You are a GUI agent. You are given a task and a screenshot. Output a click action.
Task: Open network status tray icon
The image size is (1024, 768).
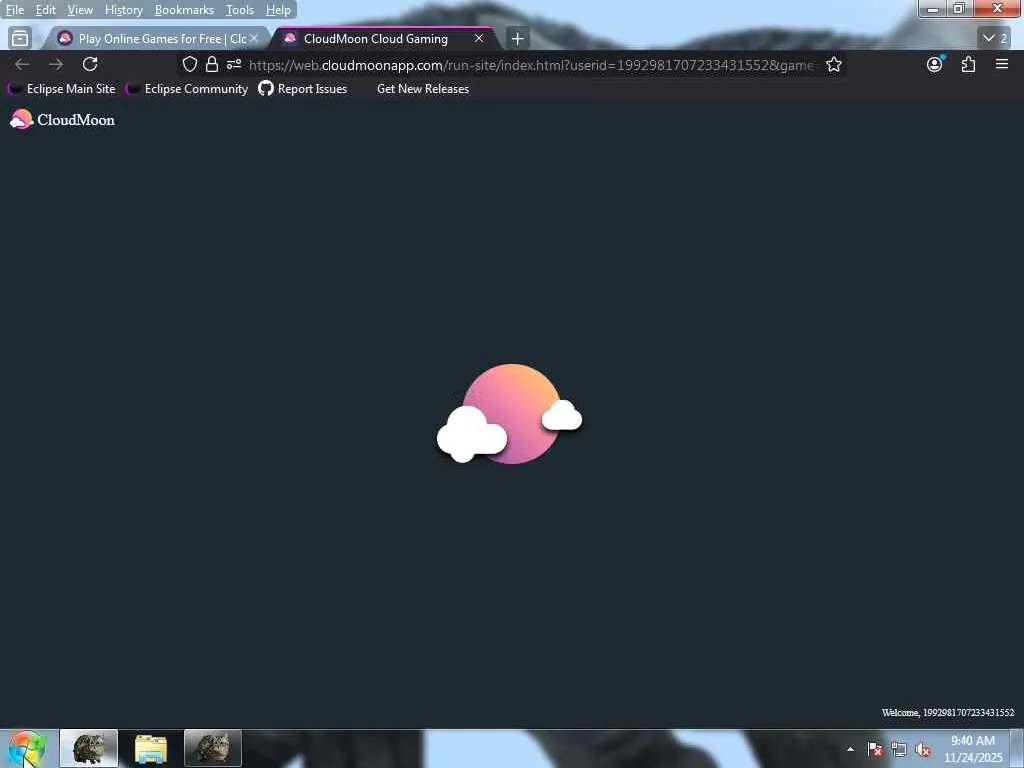[x=899, y=749]
